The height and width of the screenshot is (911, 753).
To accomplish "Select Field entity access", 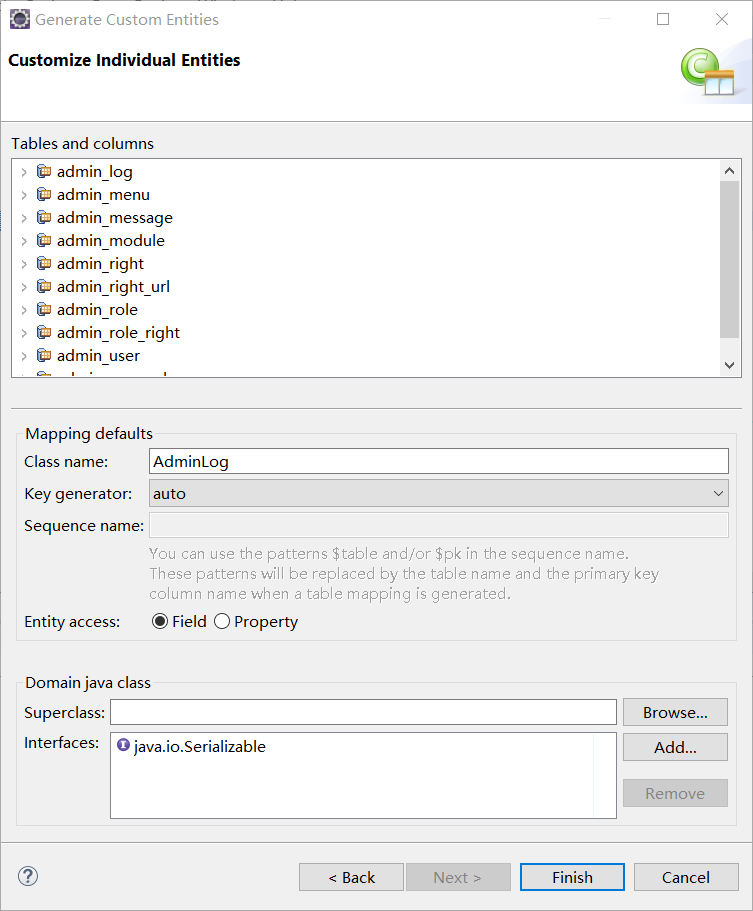I will pos(160,622).
